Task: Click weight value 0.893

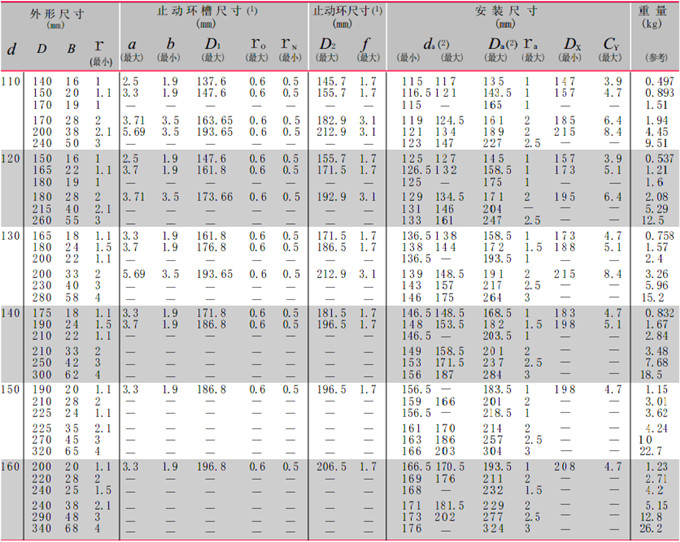Action: tap(659, 93)
